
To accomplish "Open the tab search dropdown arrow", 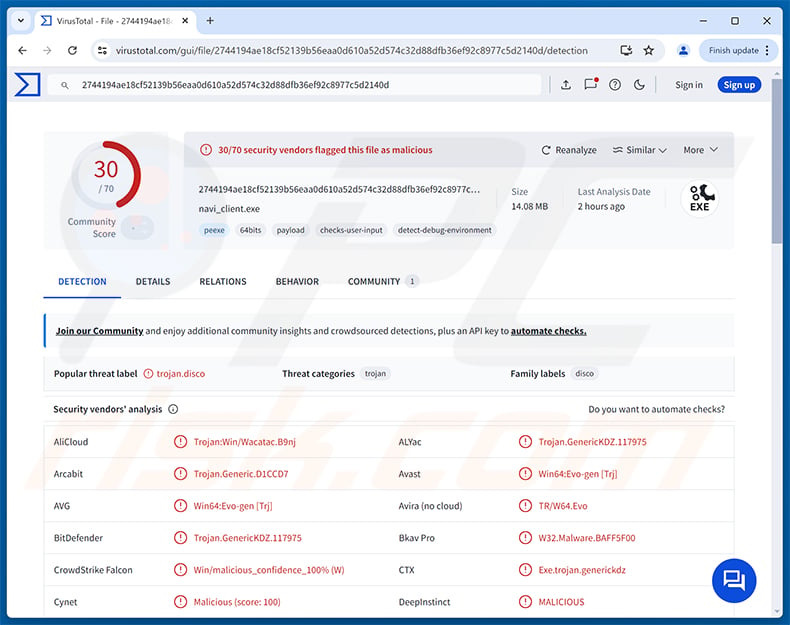I will click(x=21, y=21).
